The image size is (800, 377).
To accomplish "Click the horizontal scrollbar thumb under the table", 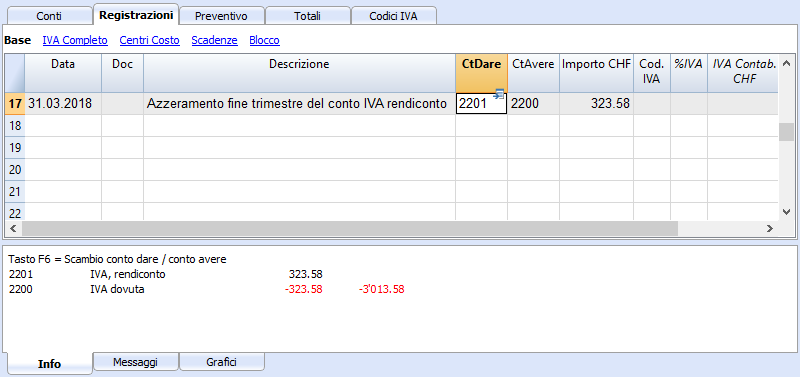I will coord(350,229).
